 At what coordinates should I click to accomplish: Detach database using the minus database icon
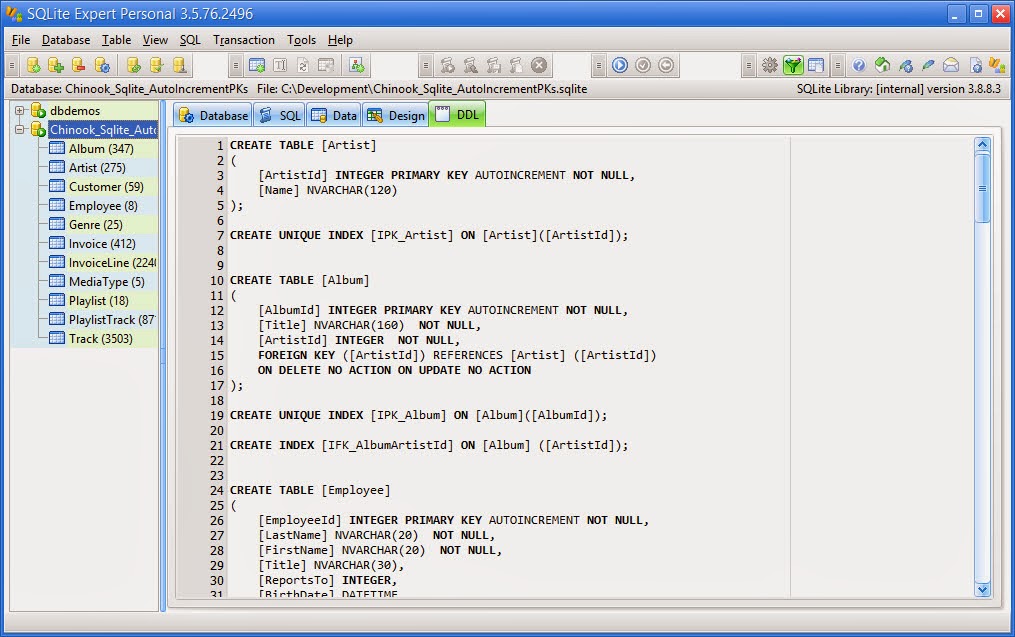click(x=77, y=64)
